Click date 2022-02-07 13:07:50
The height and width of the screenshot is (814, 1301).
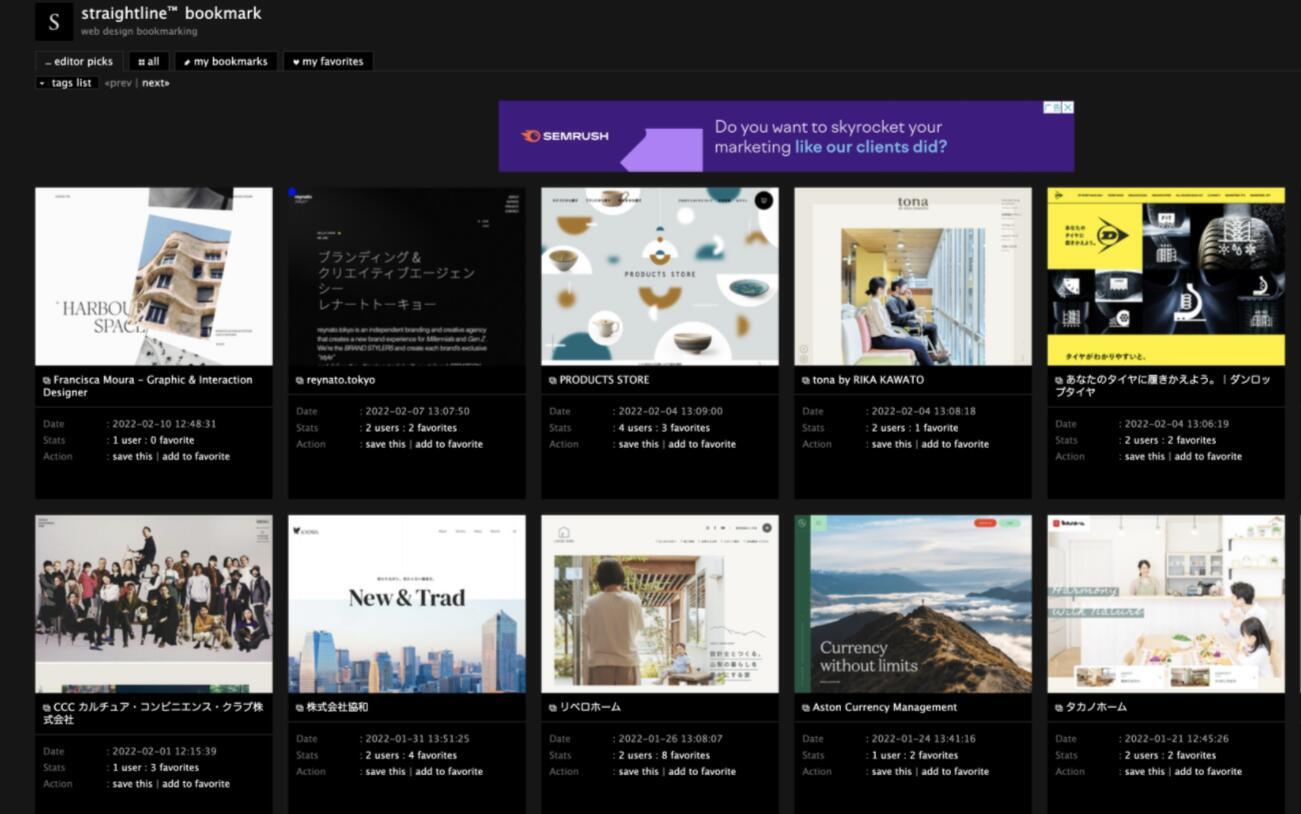click(x=417, y=411)
